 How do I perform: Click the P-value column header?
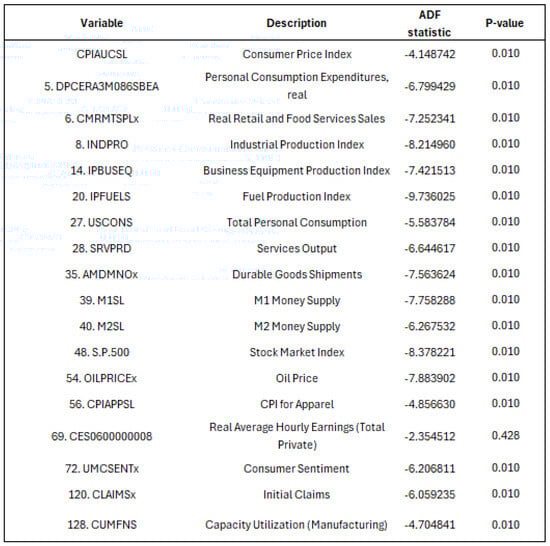(x=504, y=23)
